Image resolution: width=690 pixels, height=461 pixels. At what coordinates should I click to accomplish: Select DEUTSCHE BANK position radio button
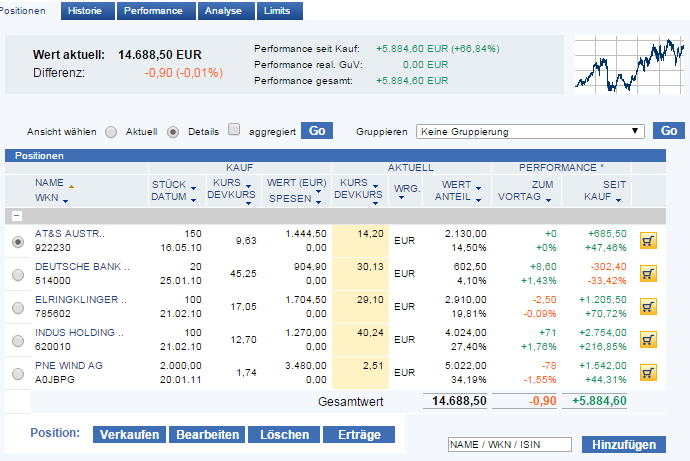[18, 275]
